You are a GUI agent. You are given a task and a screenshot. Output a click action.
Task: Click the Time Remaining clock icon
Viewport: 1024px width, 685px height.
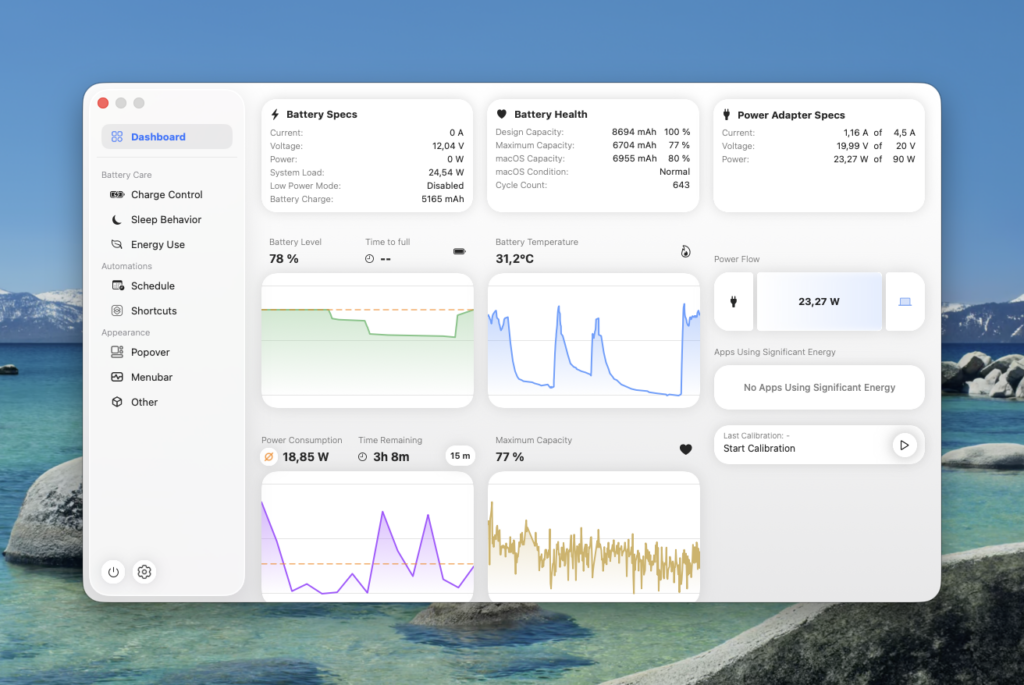click(x=362, y=457)
